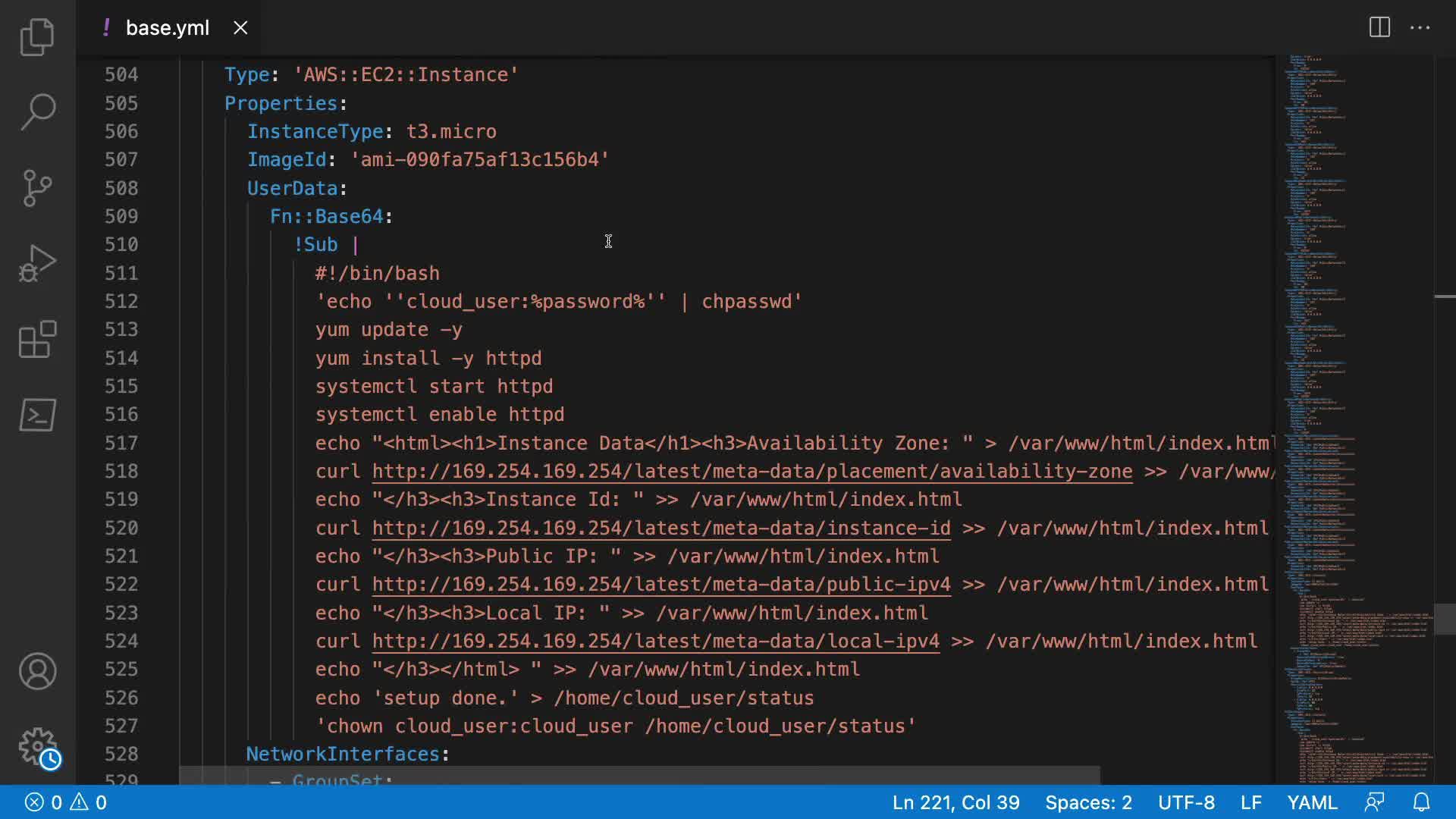This screenshot has height=819, width=1456.
Task: Close the base.yml tab
Action: coord(240,28)
